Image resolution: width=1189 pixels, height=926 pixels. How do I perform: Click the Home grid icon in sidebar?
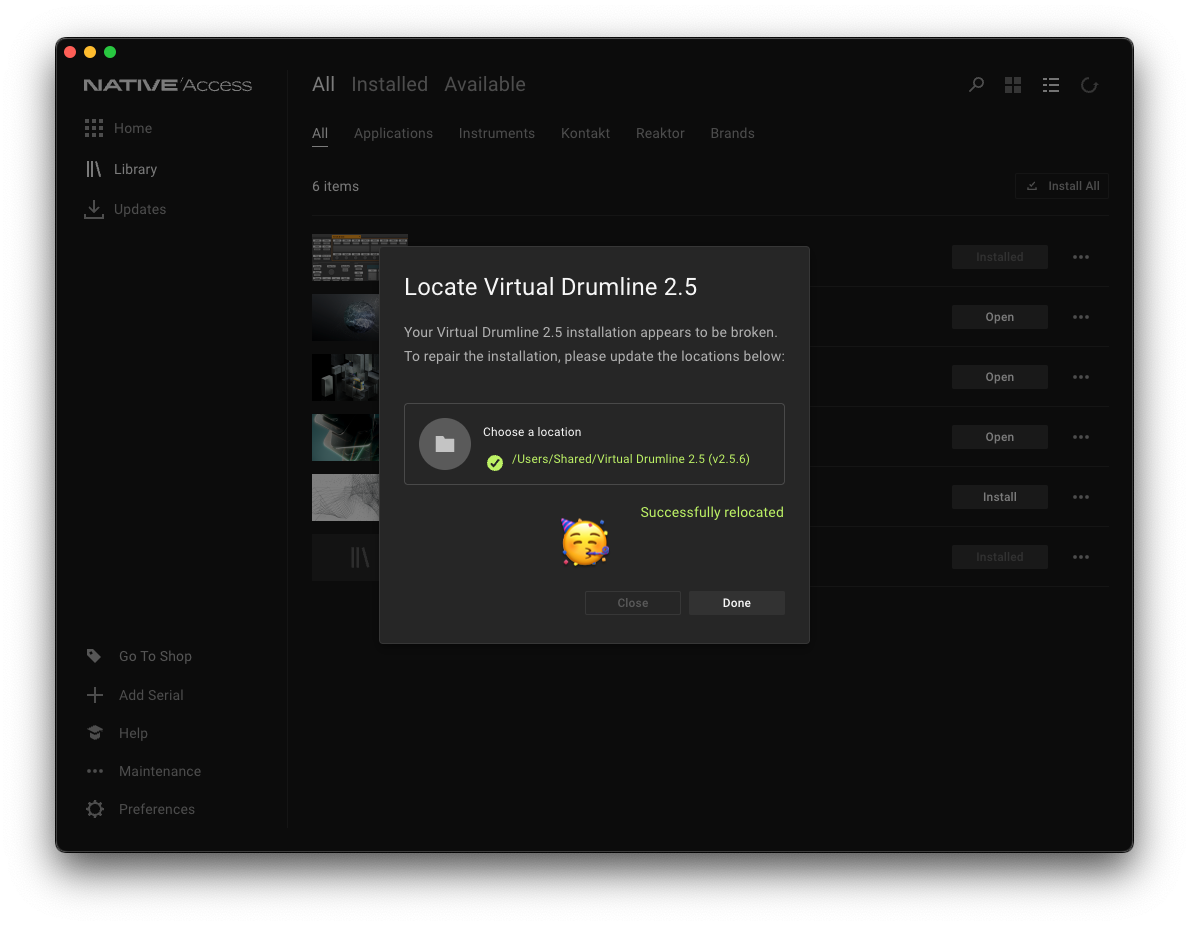pyautogui.click(x=94, y=128)
